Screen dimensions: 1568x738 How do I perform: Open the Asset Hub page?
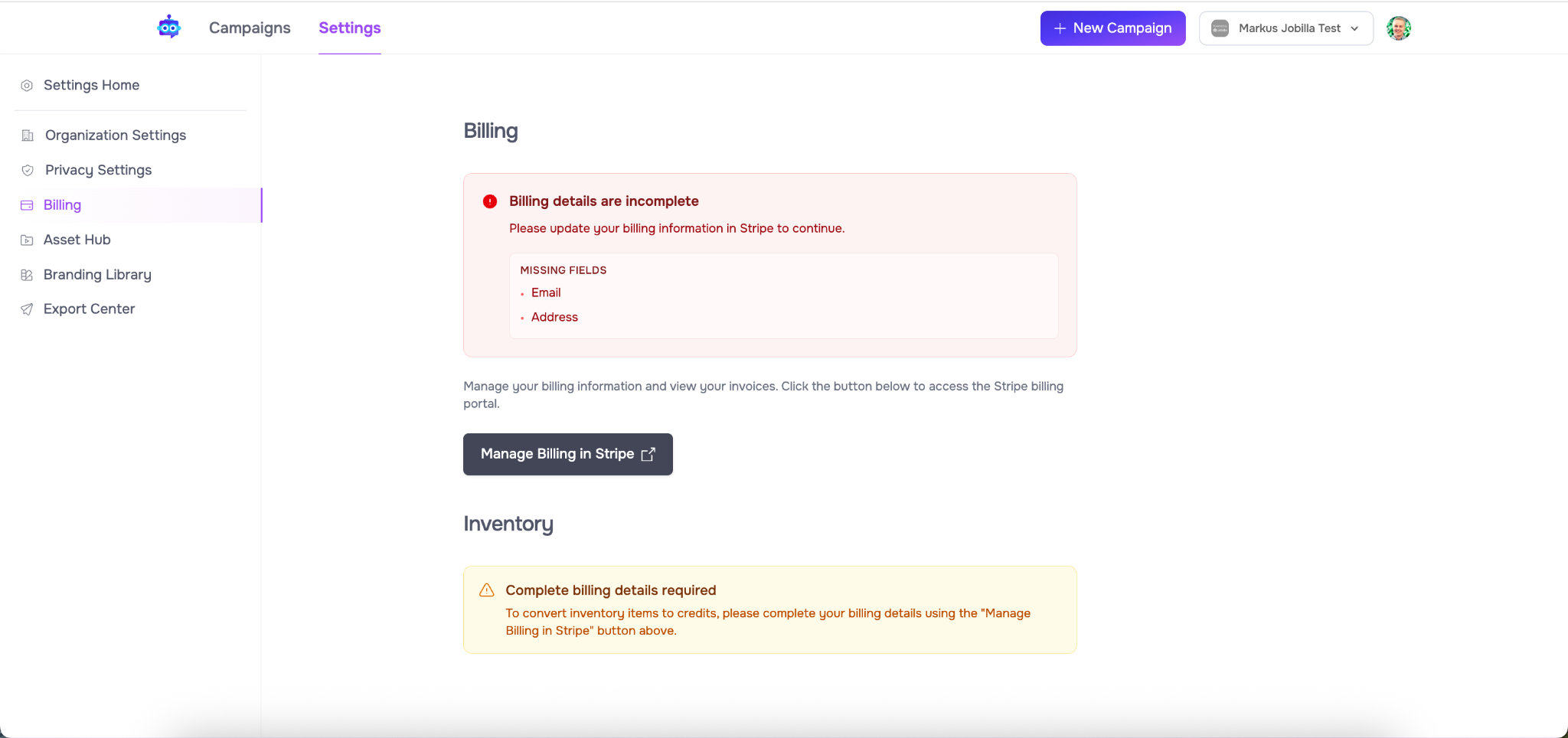coord(77,240)
